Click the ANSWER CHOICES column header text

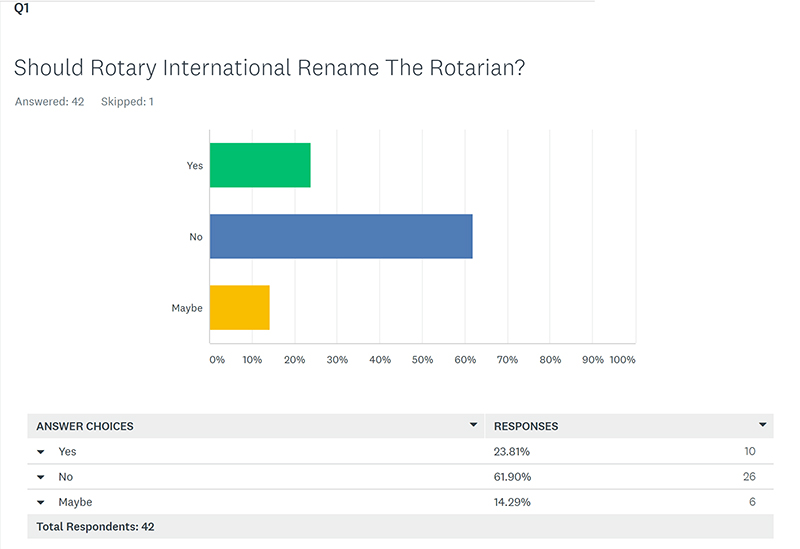tap(85, 426)
